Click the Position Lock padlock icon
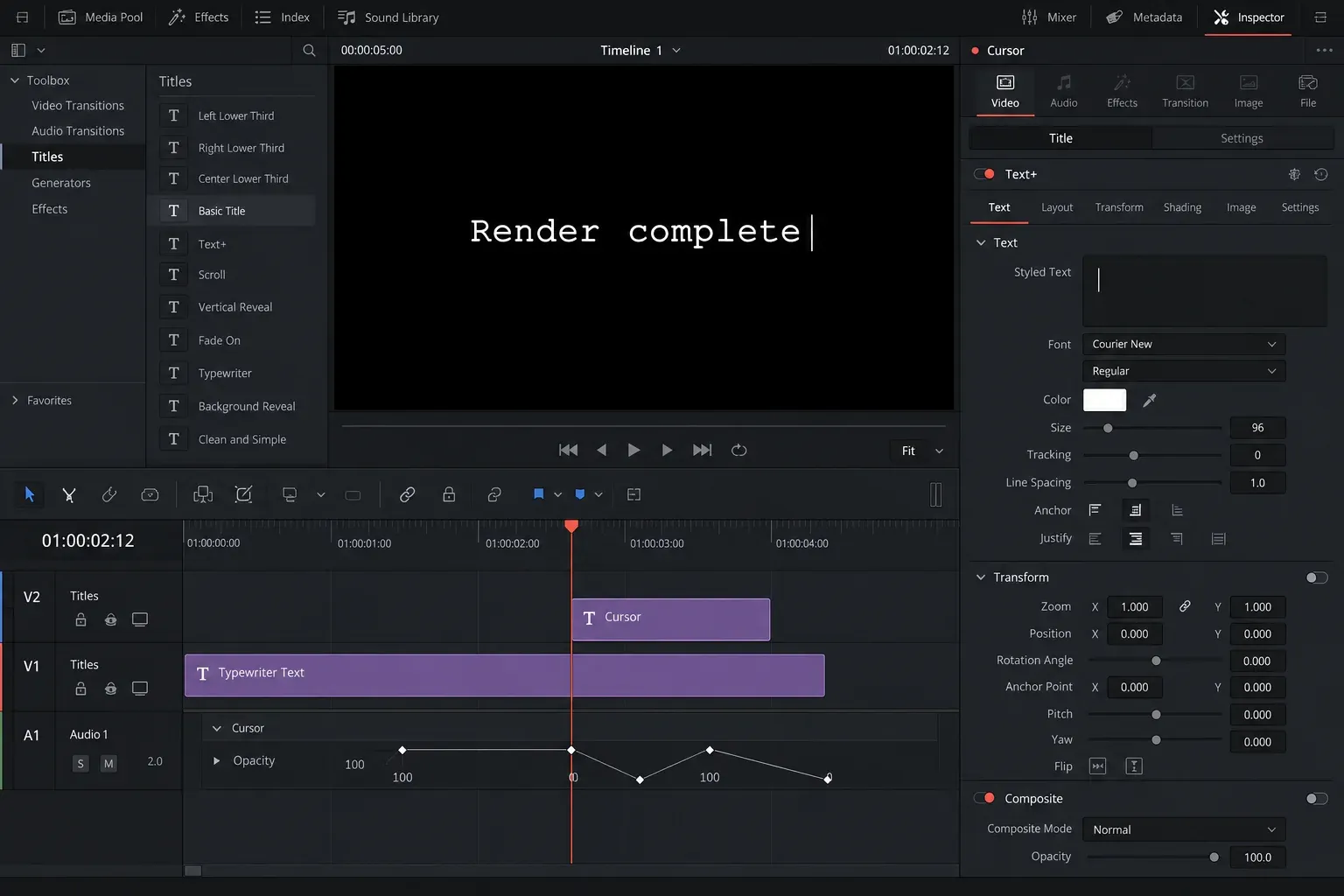The height and width of the screenshot is (896, 1344). (x=449, y=494)
